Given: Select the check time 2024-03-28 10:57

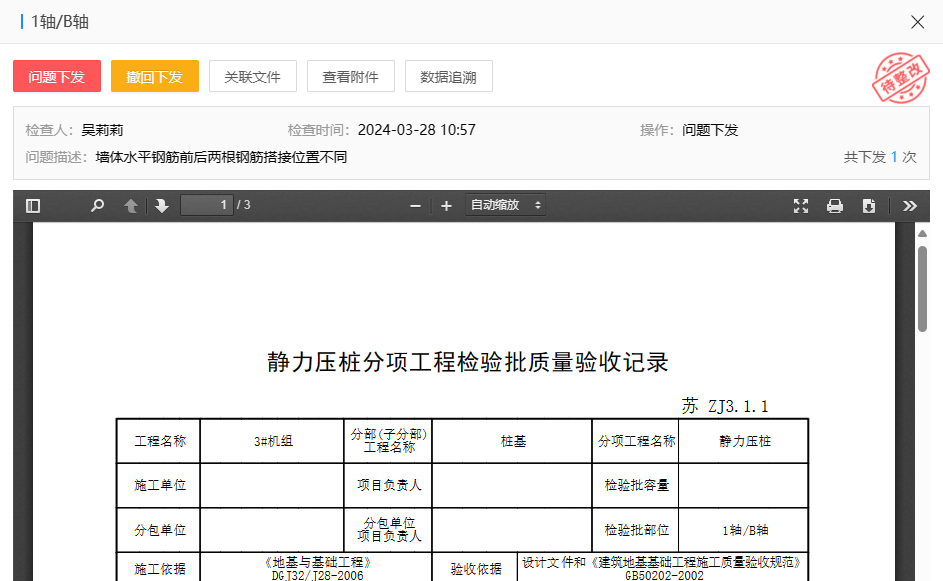Looking at the screenshot, I should tap(417, 130).
